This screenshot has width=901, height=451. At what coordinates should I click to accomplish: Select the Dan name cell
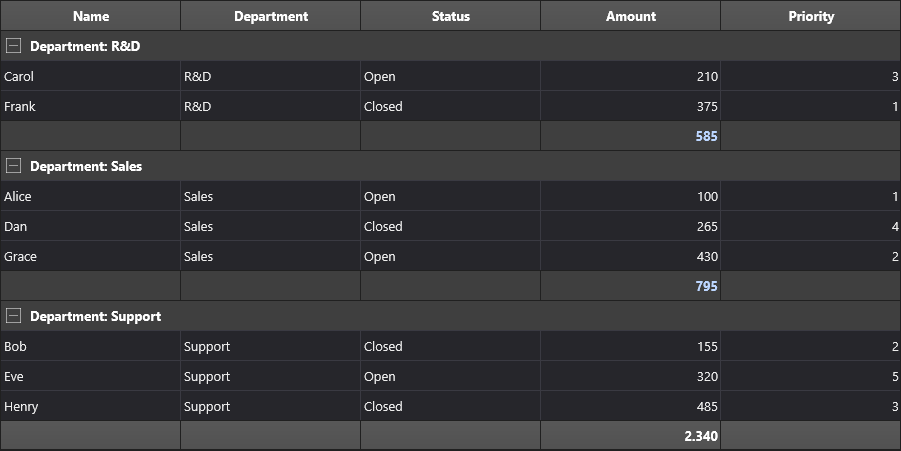click(x=90, y=226)
